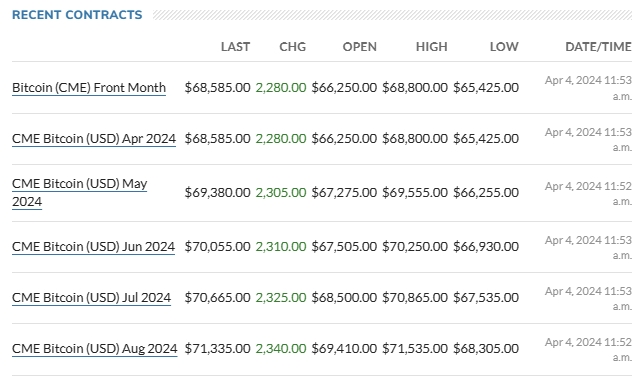Select May 2024 change 2,305.00

pos(281,192)
